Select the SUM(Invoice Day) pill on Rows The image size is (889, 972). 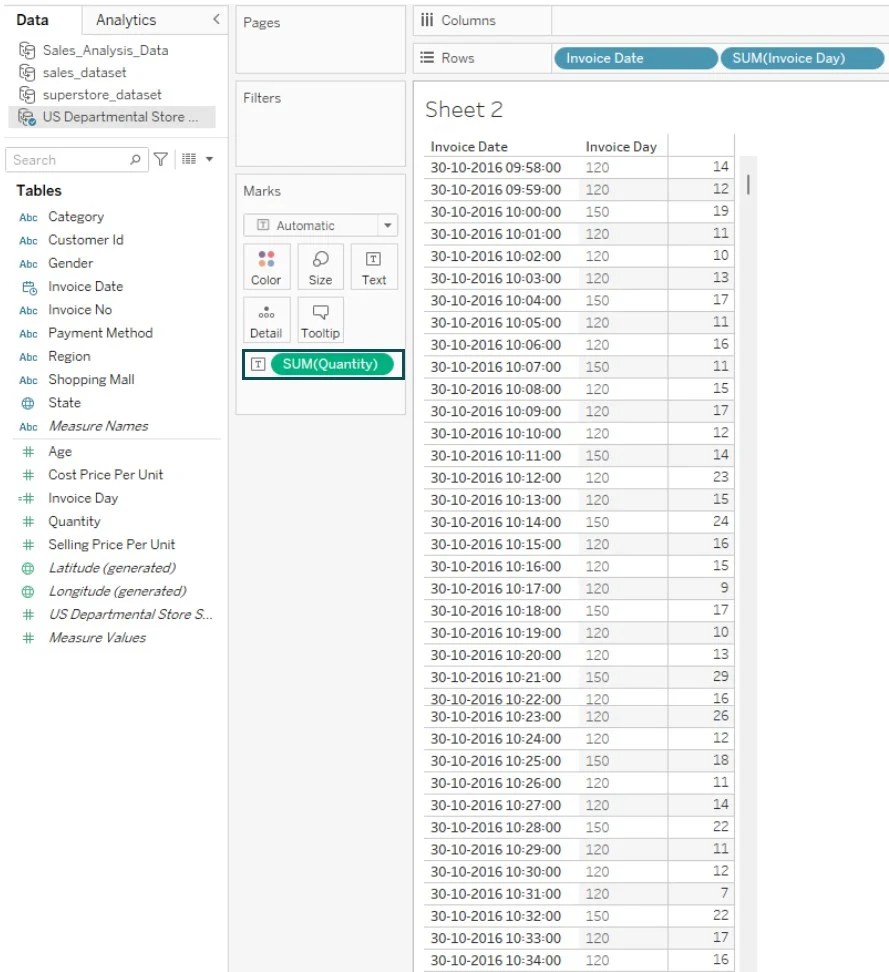pos(802,58)
